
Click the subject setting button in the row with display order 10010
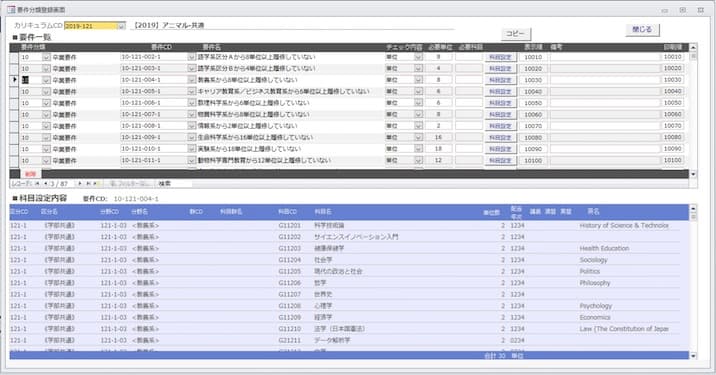click(500, 57)
